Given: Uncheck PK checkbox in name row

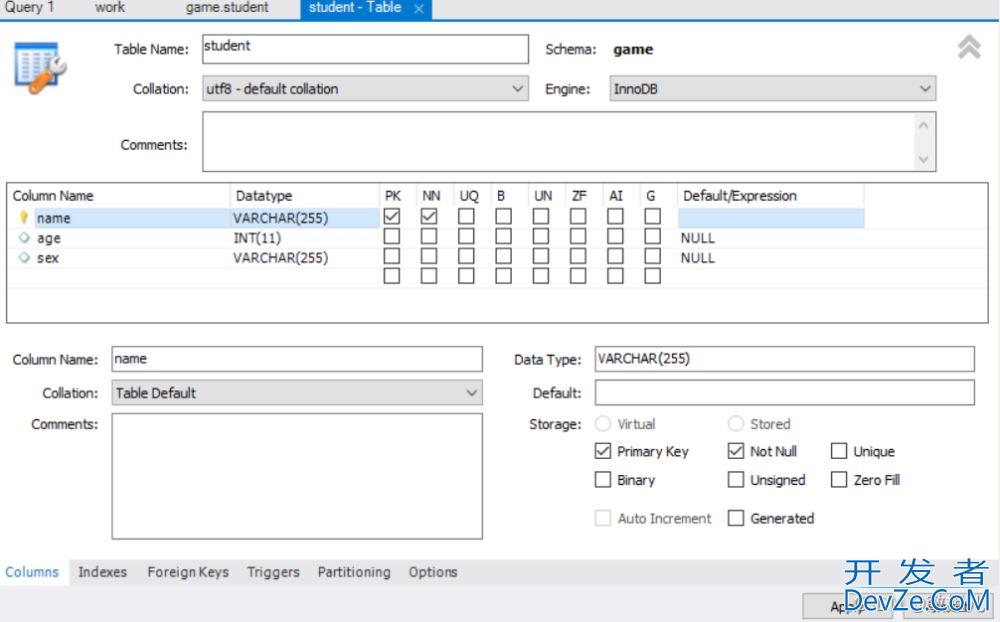Looking at the screenshot, I should pyautogui.click(x=392, y=217).
